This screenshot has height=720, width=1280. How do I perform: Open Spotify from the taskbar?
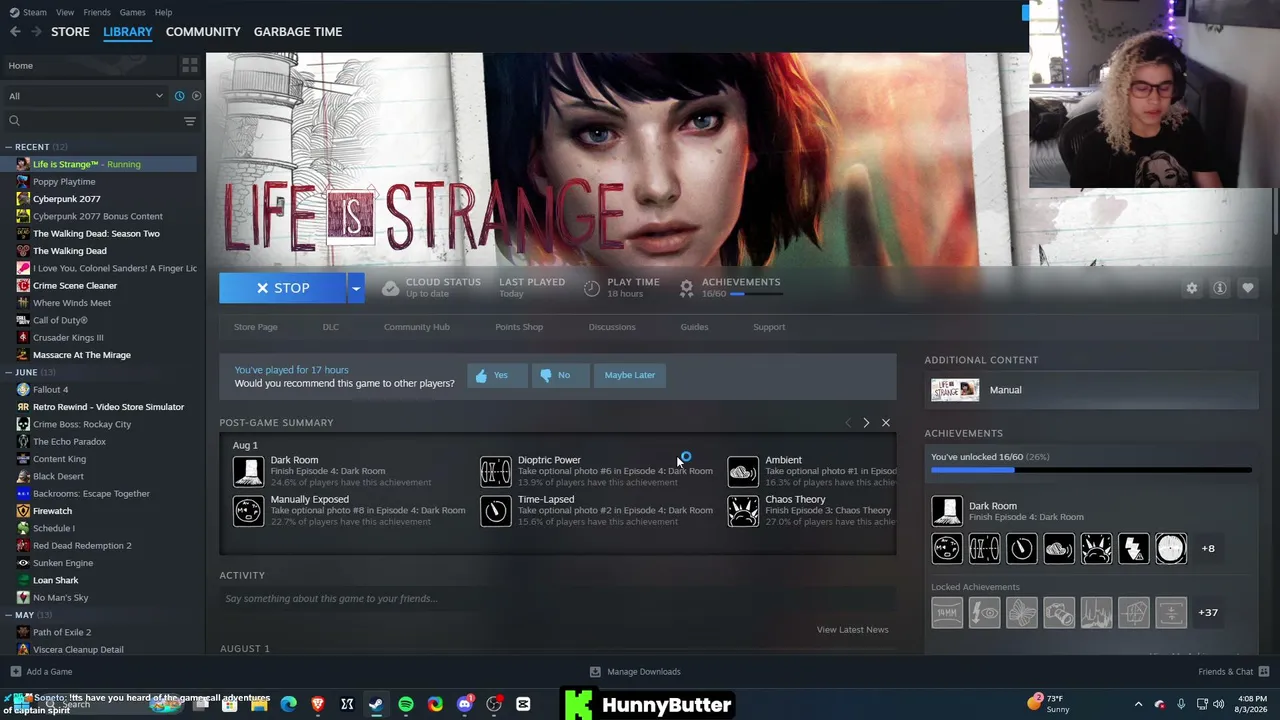(406, 705)
